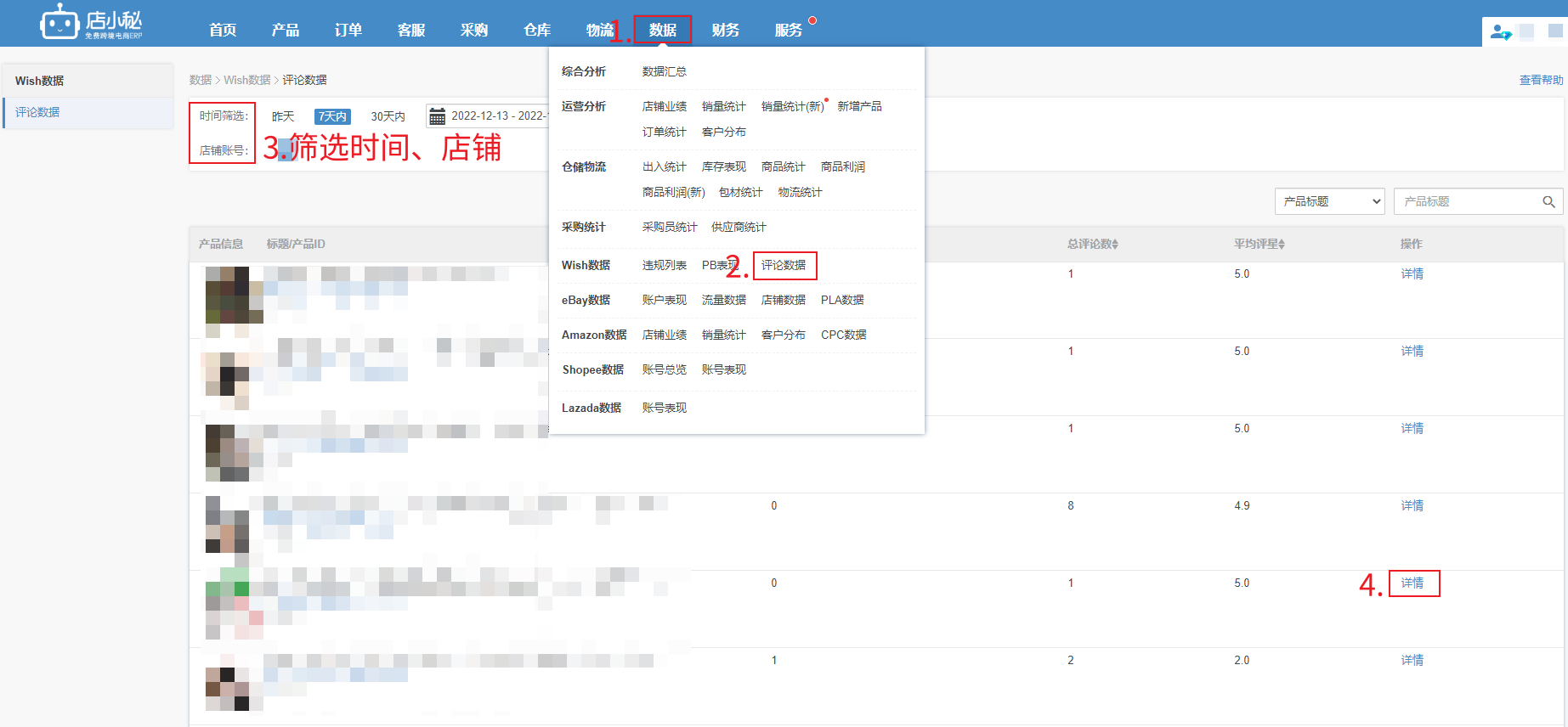This screenshot has width=1568, height=727.
Task: Open 评论数据 under Wish数据 menu
Action: 784,265
